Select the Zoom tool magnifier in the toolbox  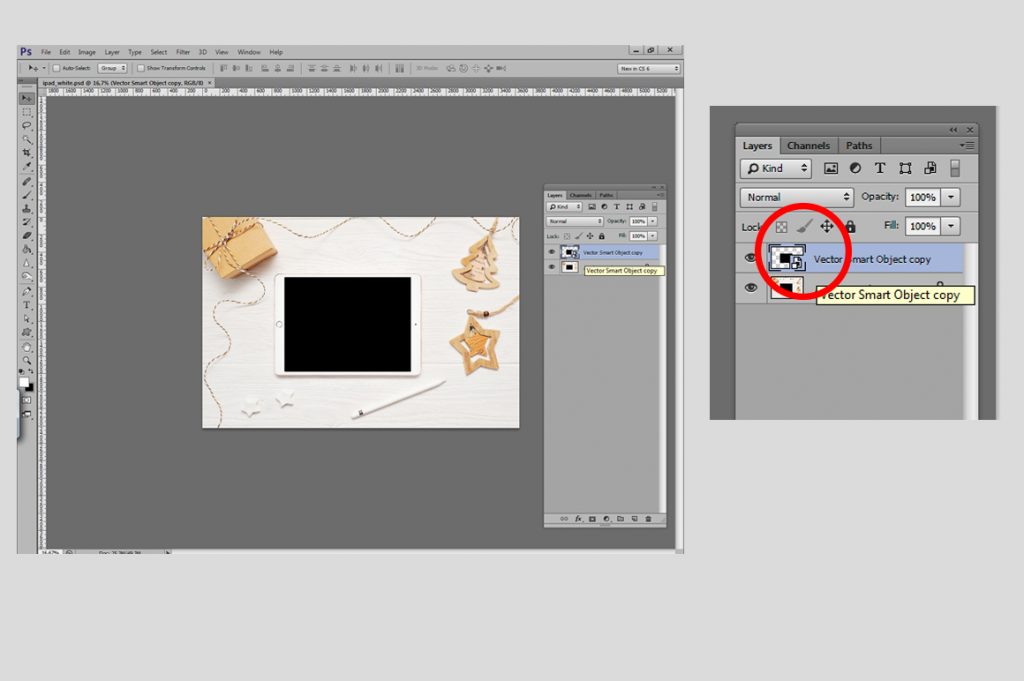(x=27, y=360)
